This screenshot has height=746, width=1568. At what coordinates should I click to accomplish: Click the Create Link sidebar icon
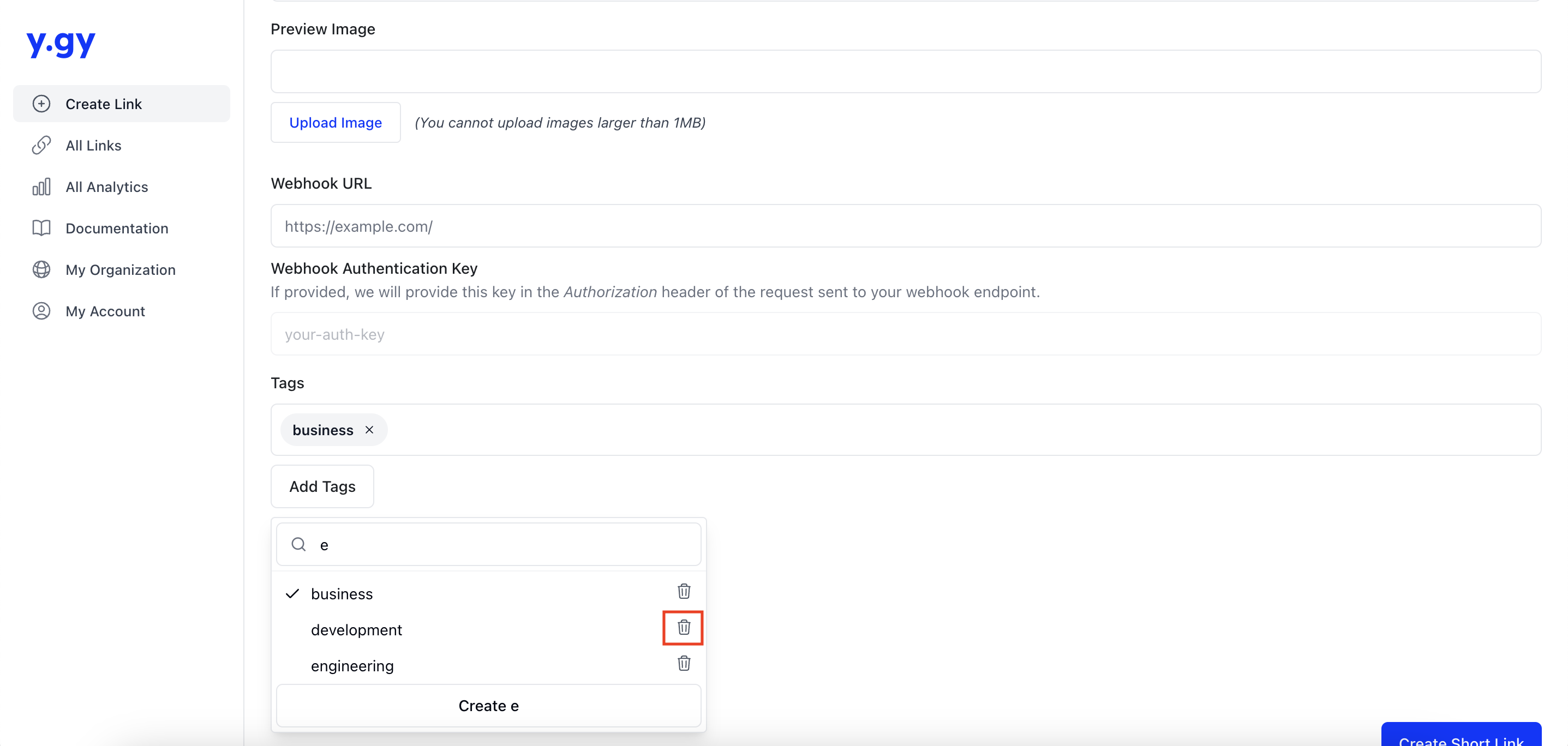point(41,103)
